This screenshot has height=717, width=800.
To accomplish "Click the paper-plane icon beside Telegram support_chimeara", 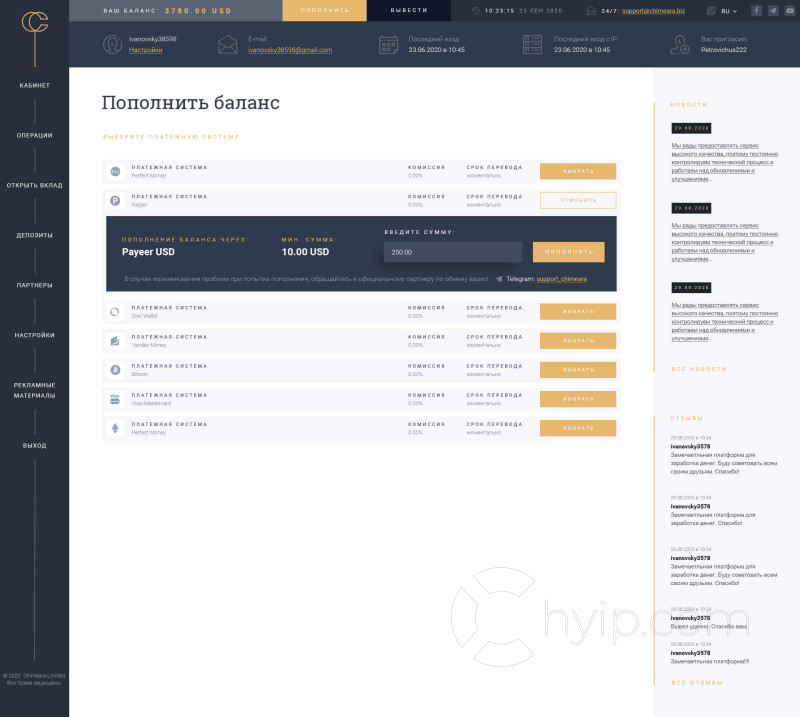I will (499, 279).
